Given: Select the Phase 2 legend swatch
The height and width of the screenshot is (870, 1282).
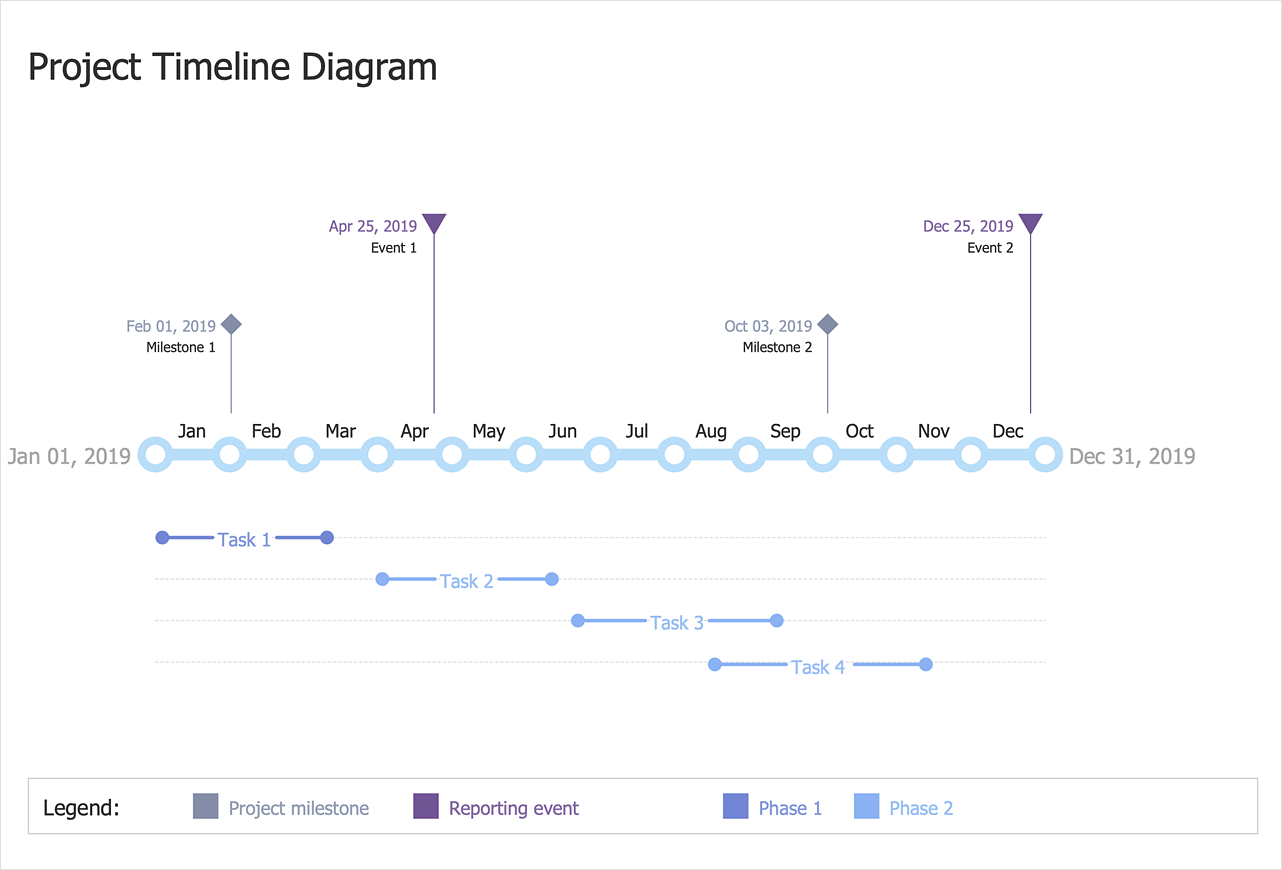Looking at the screenshot, I should [x=867, y=806].
